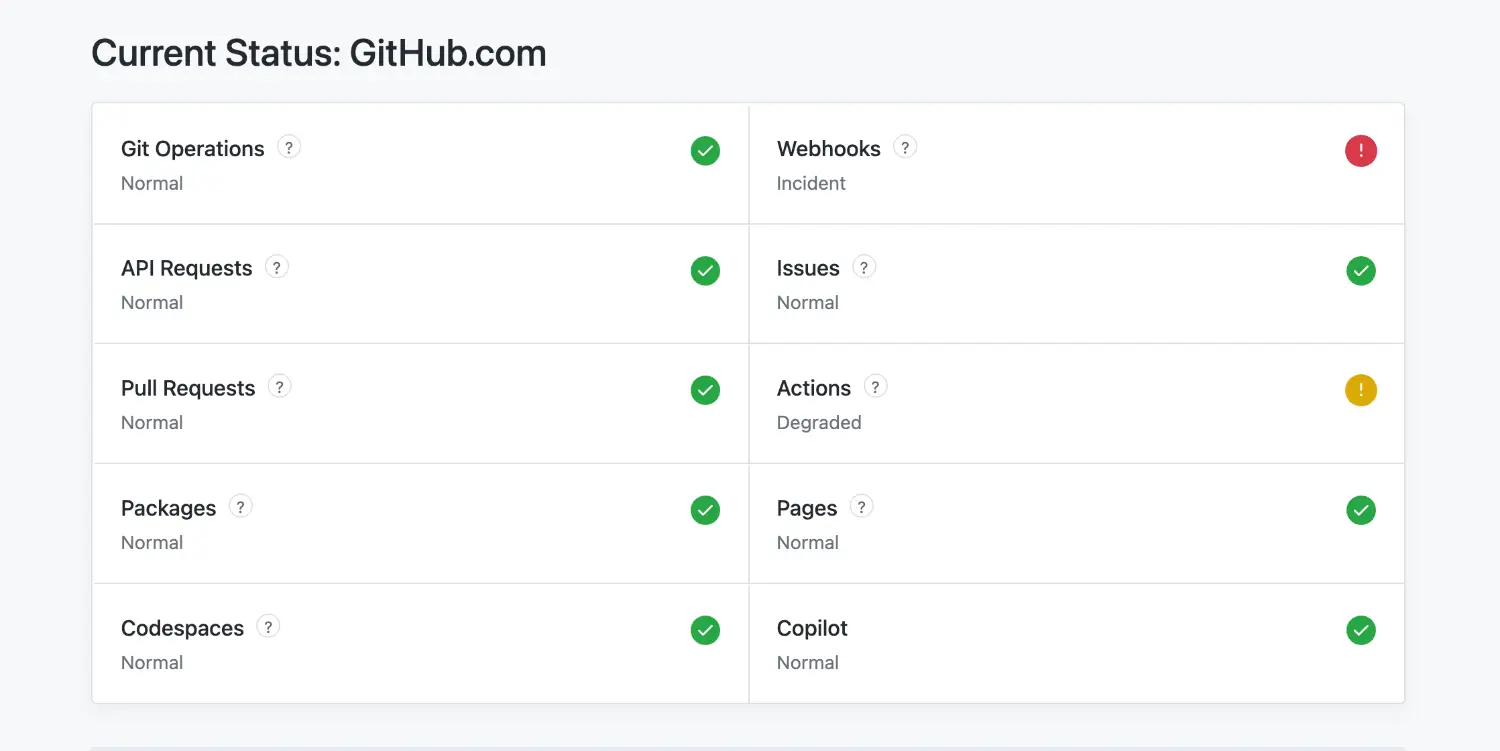
Task: Click the Codespaces question mark icon
Action: [268, 626]
